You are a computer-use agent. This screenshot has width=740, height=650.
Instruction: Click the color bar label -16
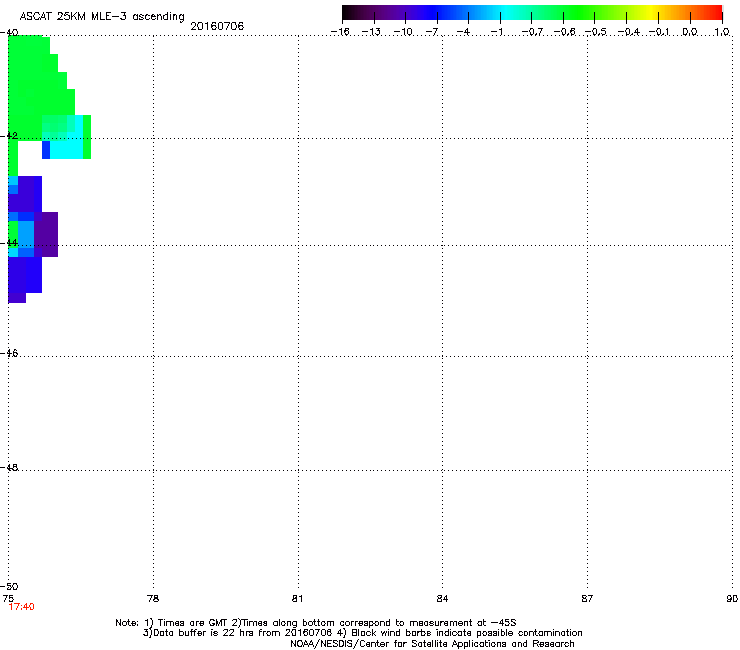tap(340, 32)
